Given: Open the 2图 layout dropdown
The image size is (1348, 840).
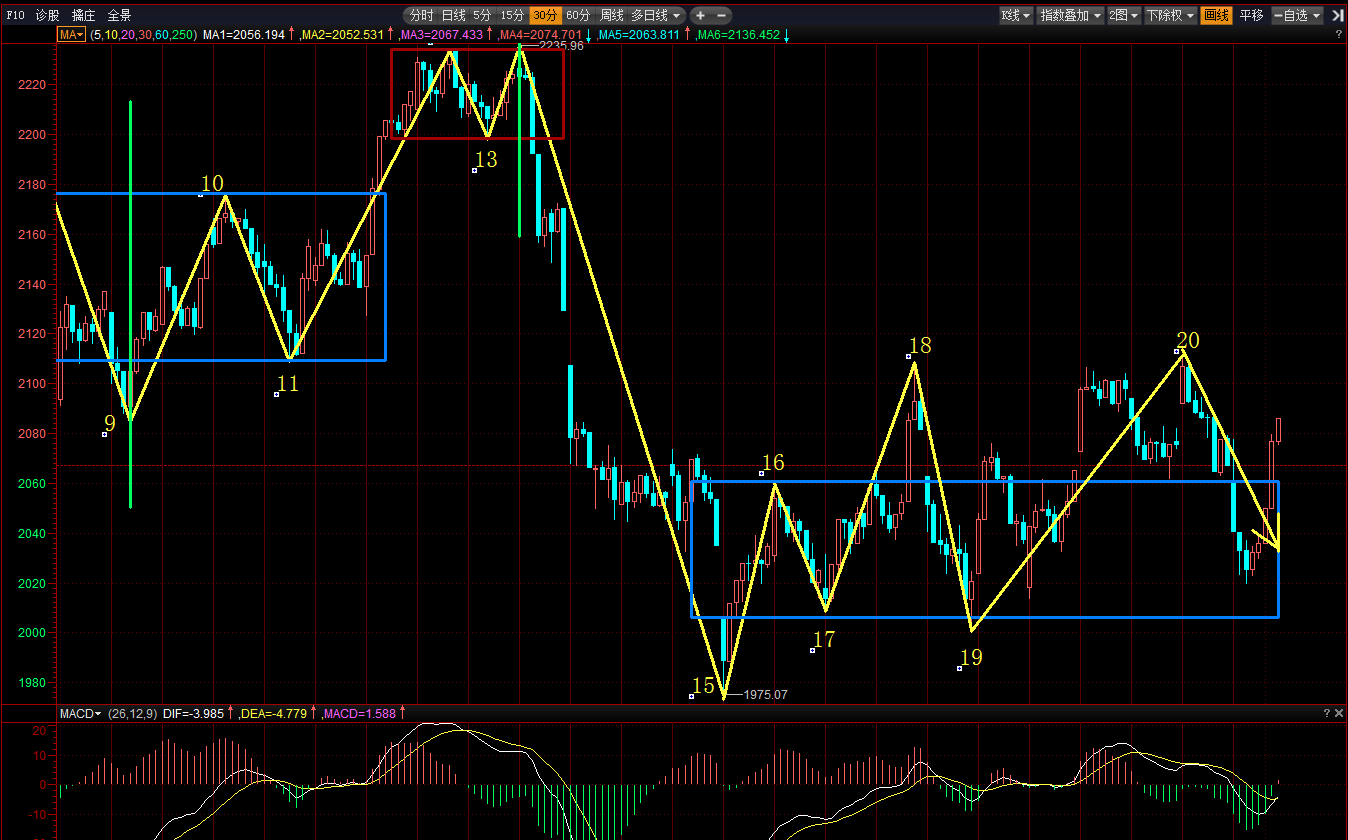Looking at the screenshot, I should (1123, 16).
